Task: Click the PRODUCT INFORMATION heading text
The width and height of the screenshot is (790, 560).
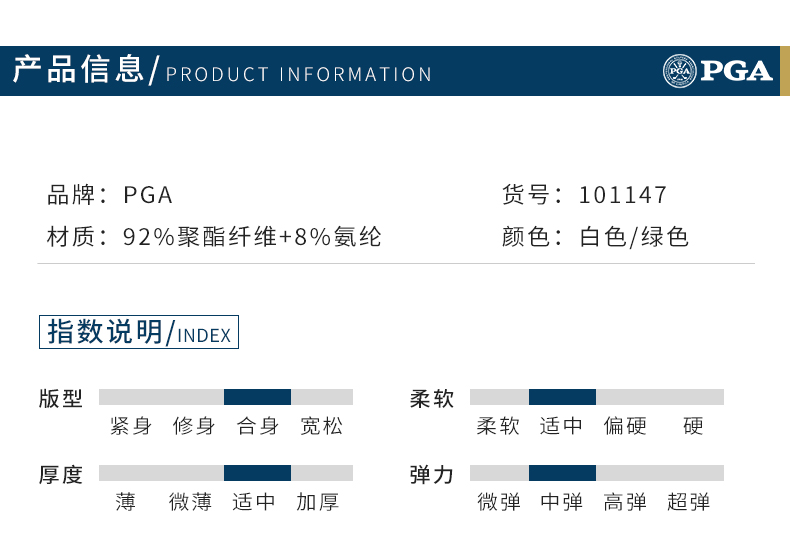Action: point(299,75)
